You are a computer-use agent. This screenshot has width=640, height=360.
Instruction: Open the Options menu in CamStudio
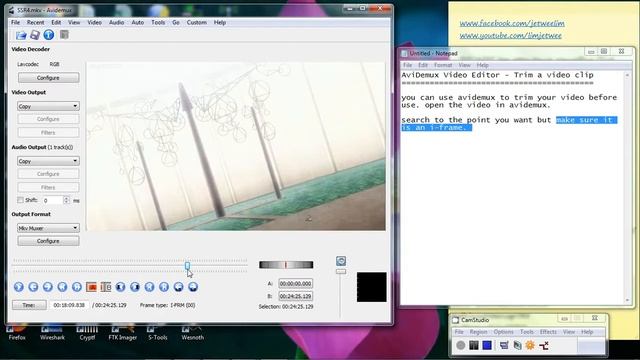pos(504,332)
